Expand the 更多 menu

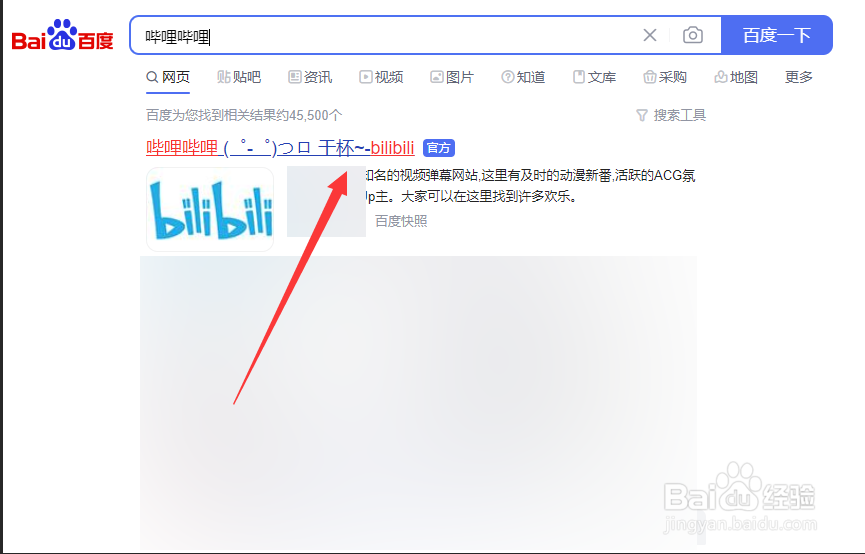click(799, 77)
